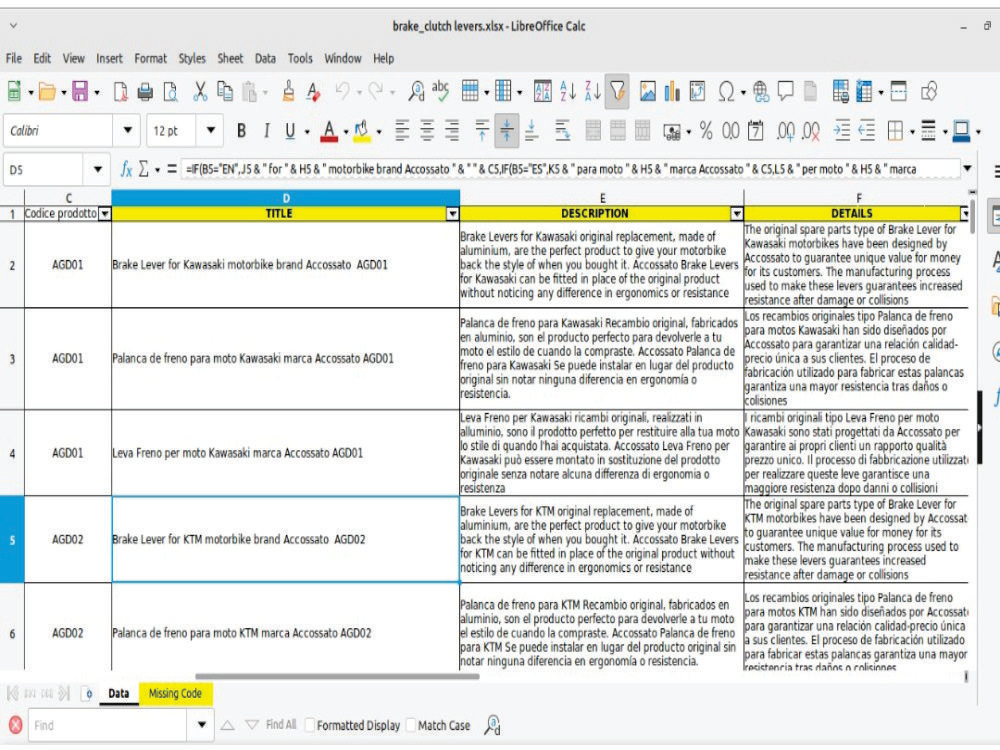Click the Align Right icon
This screenshot has height=750, width=1000.
point(452,131)
